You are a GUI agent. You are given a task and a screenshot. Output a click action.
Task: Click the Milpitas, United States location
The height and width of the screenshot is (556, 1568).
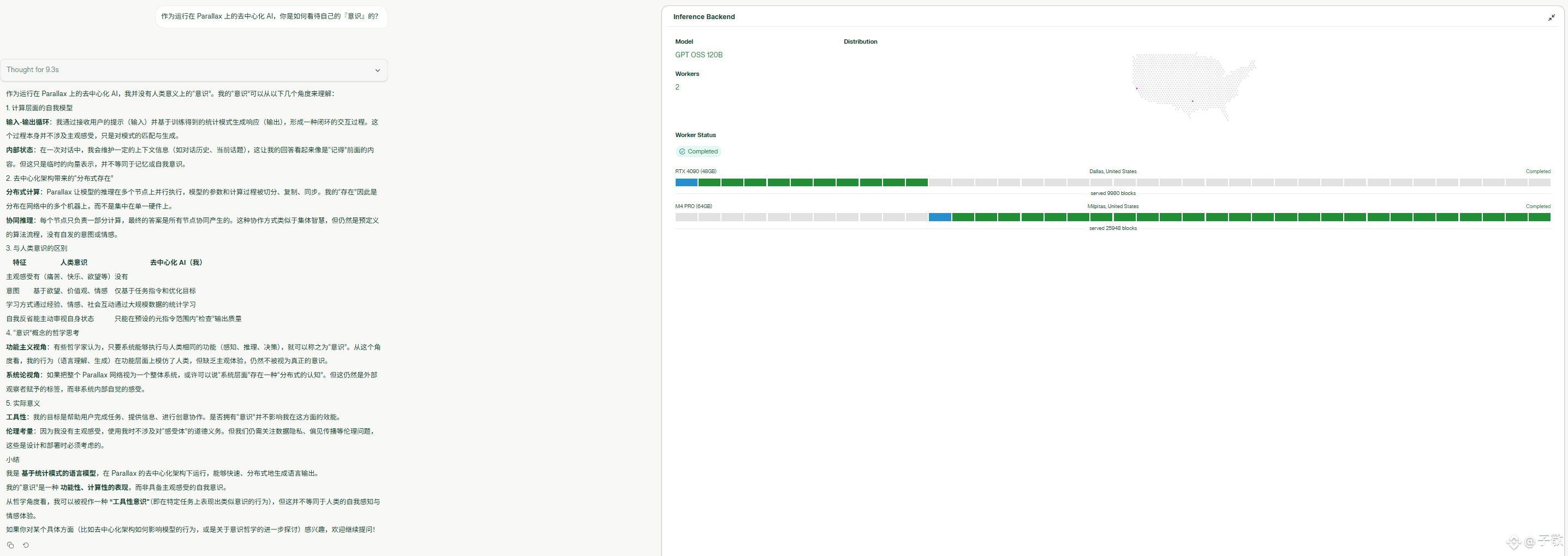coord(1113,206)
